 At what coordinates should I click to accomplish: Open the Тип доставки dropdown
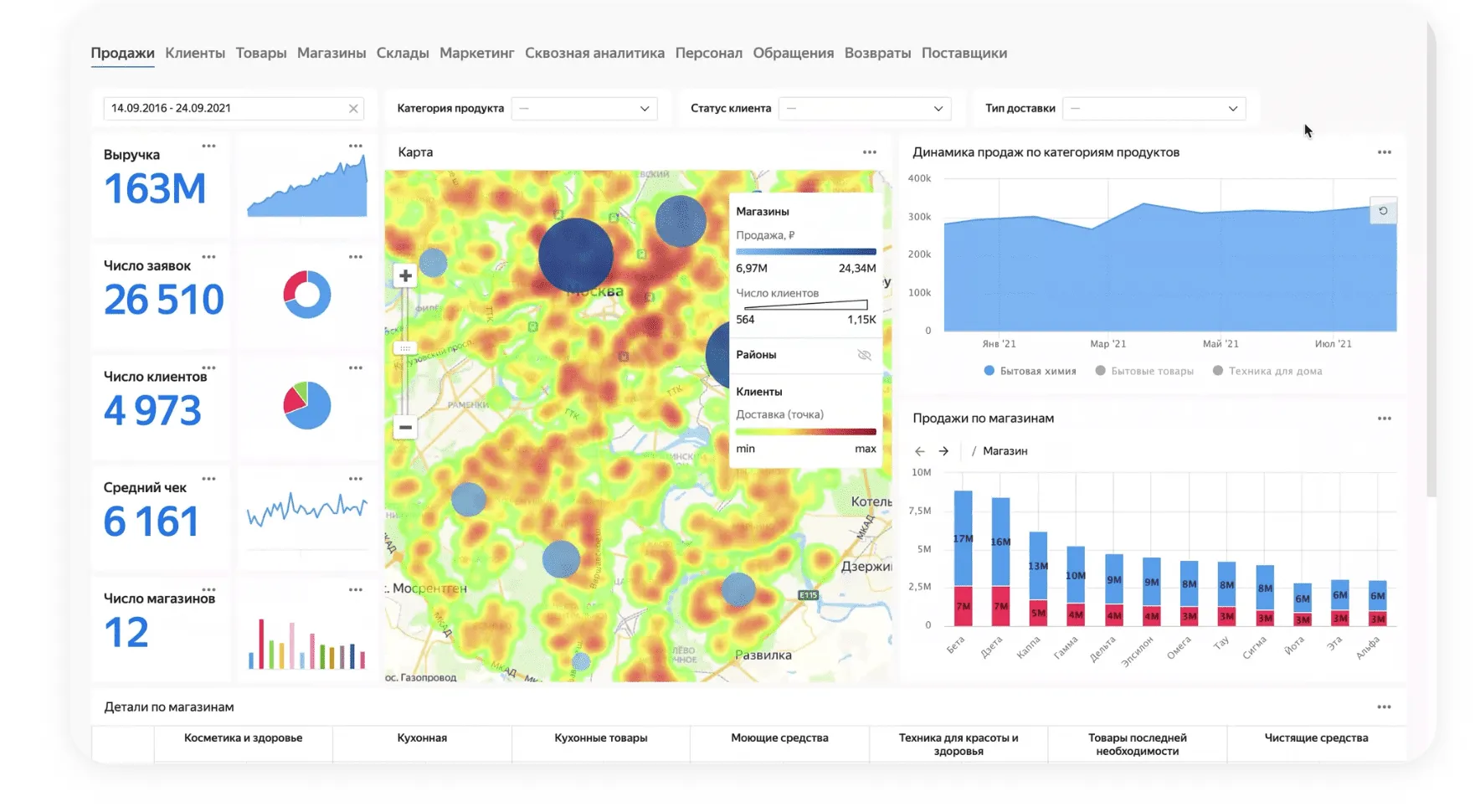(x=1231, y=108)
